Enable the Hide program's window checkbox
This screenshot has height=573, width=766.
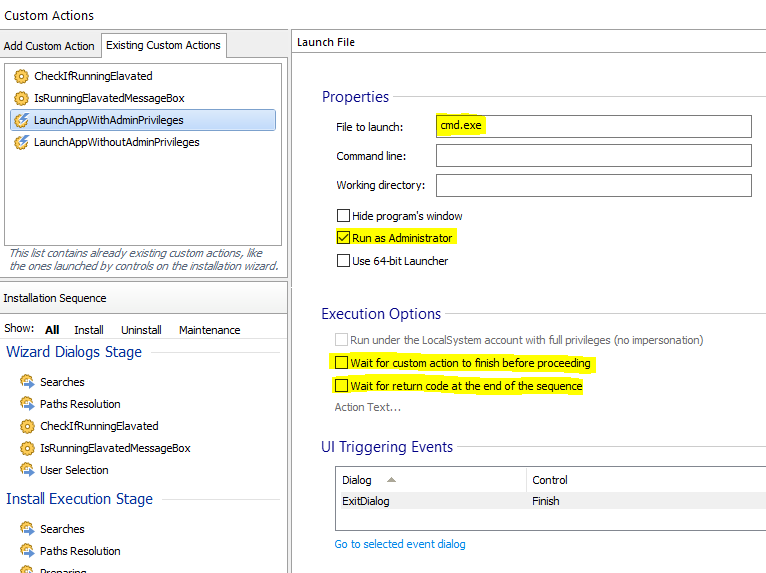(343, 216)
